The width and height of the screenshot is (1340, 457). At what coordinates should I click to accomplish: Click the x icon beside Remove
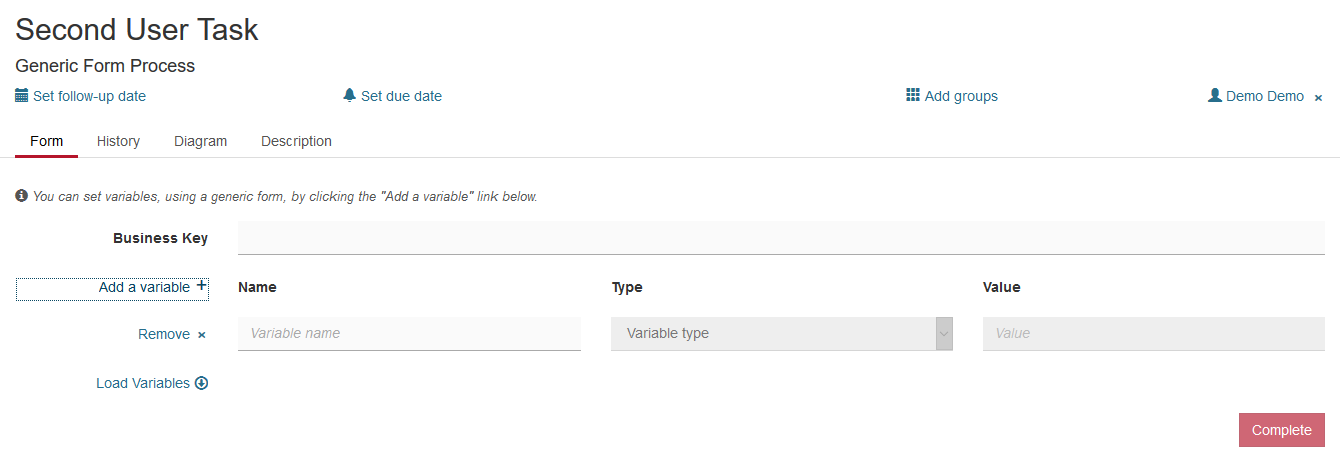coord(202,335)
